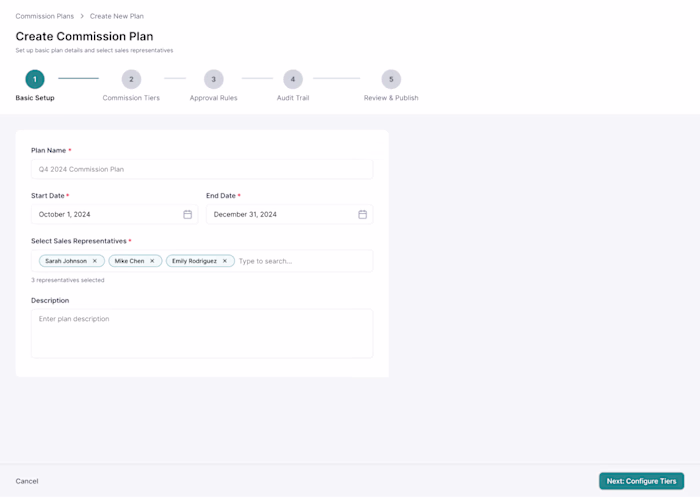Click the breadcrumb chevron separator

click(82, 16)
